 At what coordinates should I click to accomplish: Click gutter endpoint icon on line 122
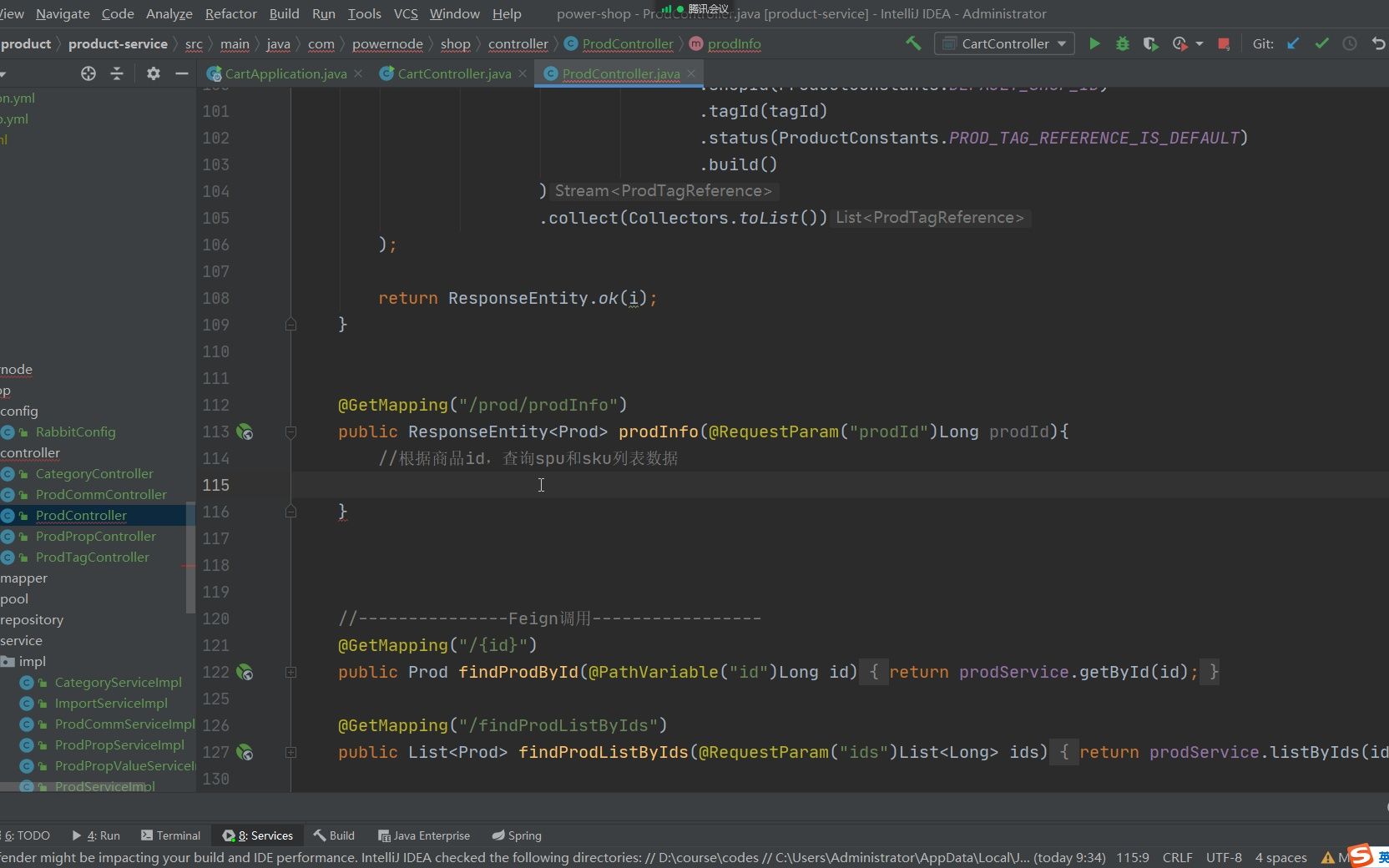[x=245, y=672]
